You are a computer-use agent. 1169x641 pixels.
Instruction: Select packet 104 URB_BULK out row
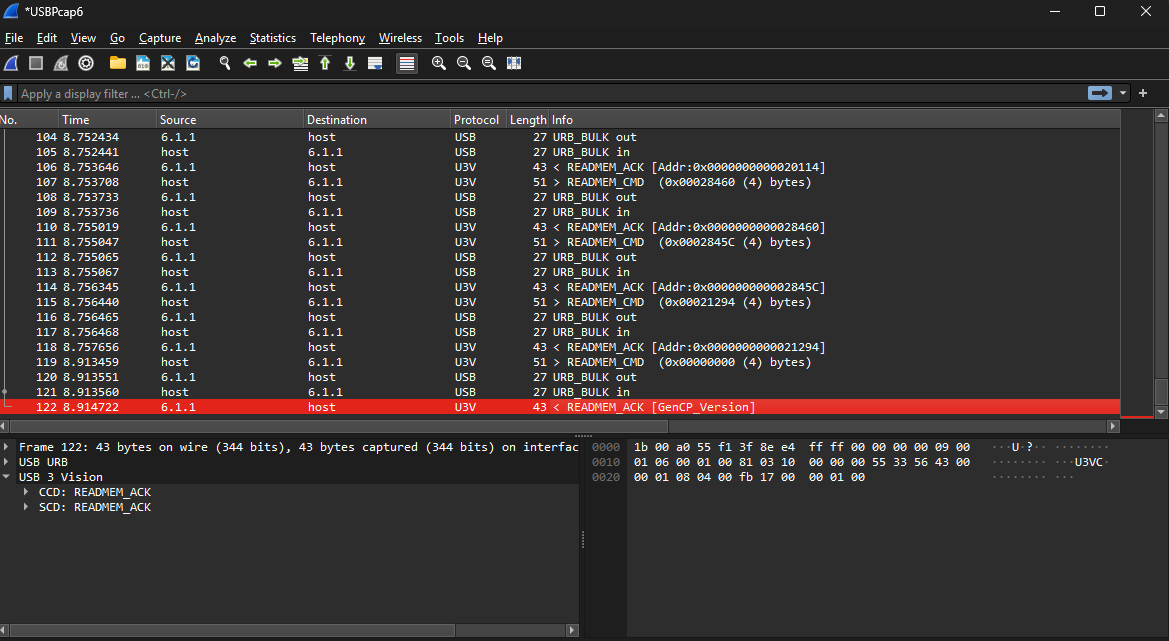pos(560,137)
